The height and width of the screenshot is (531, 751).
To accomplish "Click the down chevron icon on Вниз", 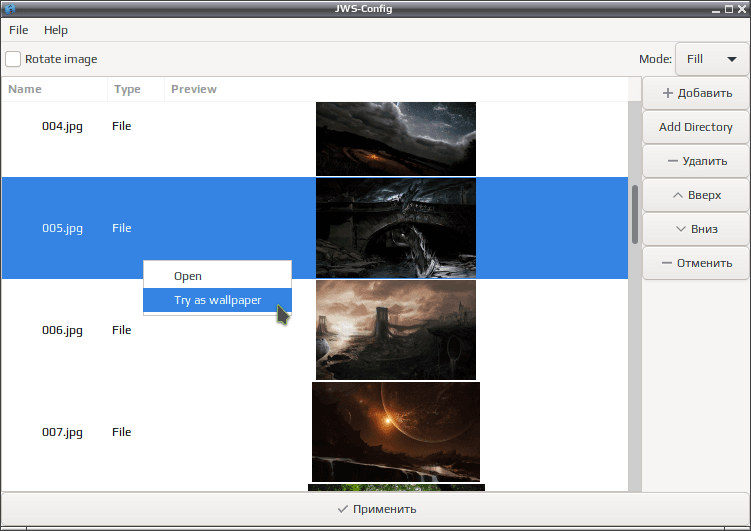I will (681, 229).
